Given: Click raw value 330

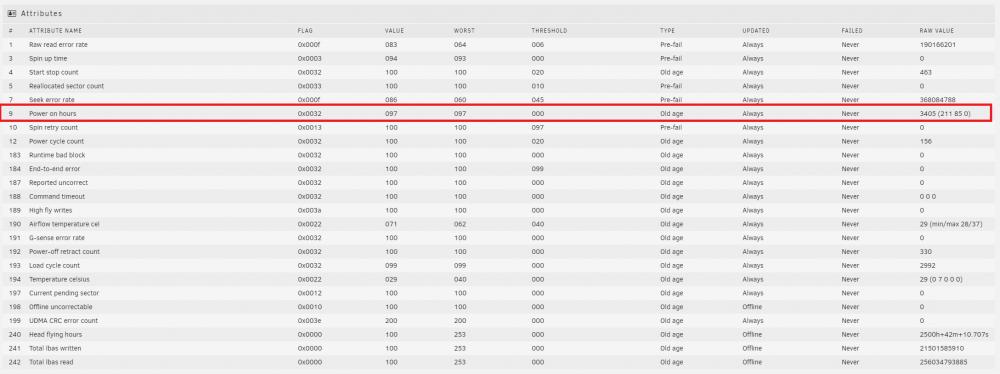Looking at the screenshot, I should (926, 251).
